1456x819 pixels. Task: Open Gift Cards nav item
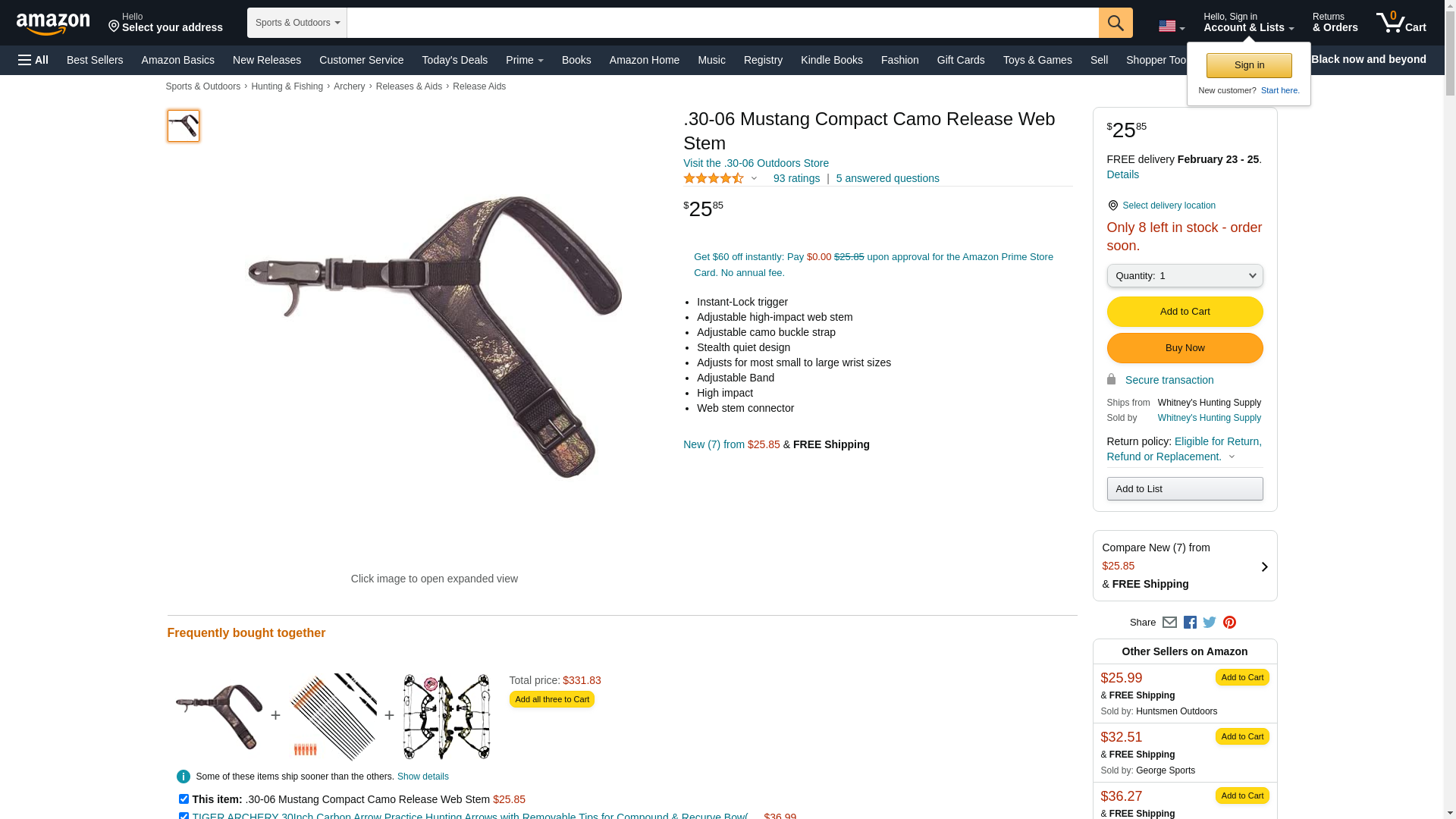(x=961, y=60)
